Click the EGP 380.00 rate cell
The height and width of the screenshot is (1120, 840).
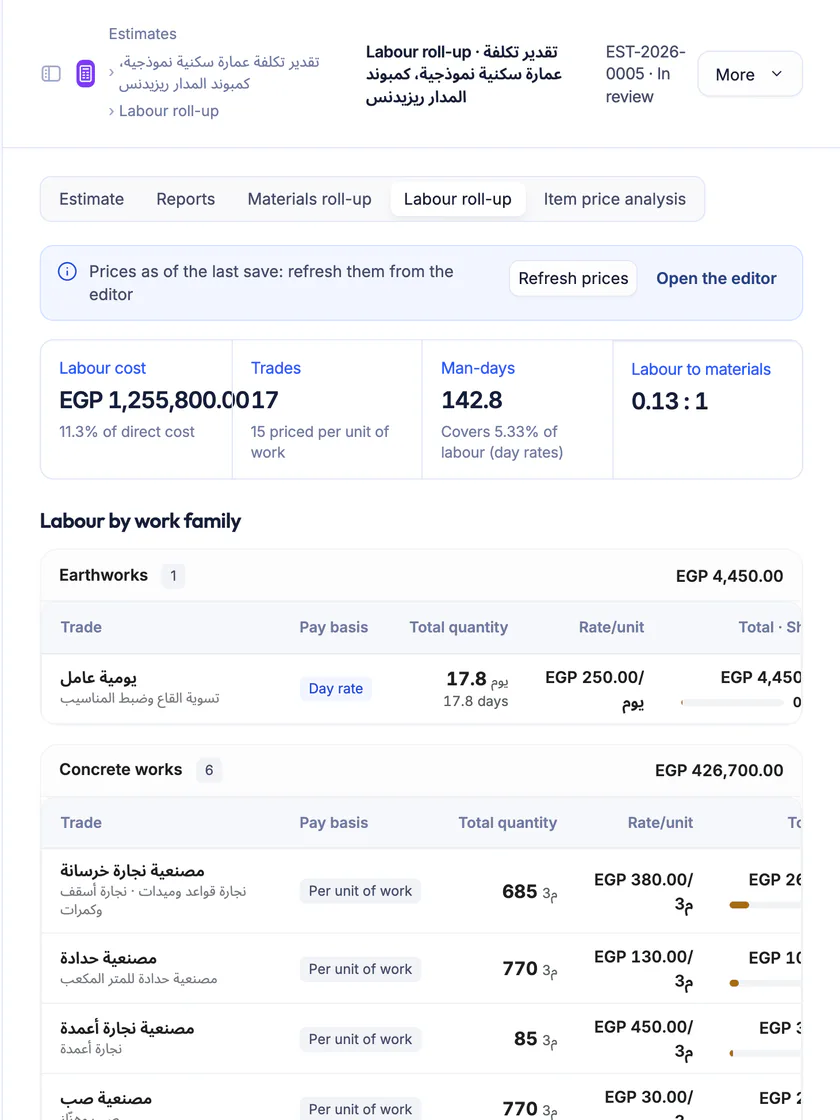click(x=644, y=892)
